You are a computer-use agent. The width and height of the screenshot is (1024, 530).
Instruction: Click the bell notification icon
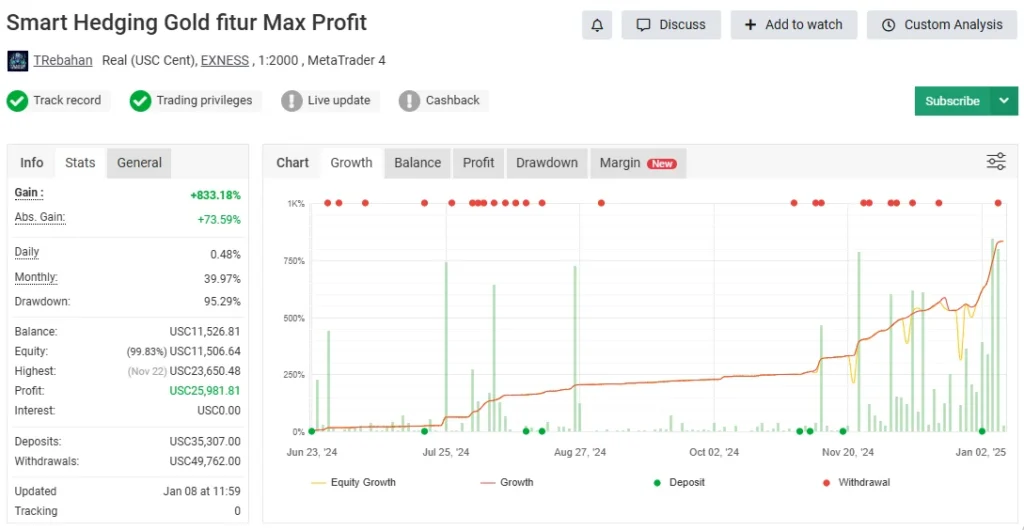tap(597, 25)
